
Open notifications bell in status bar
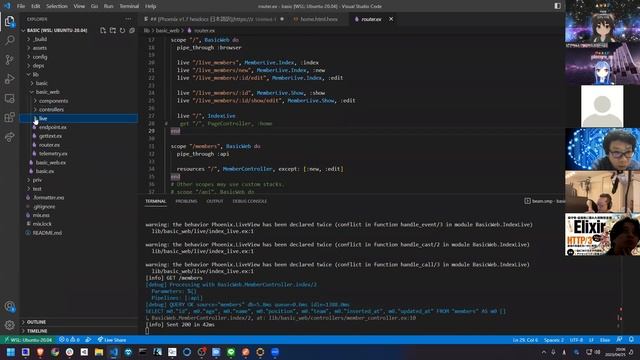coord(631,340)
